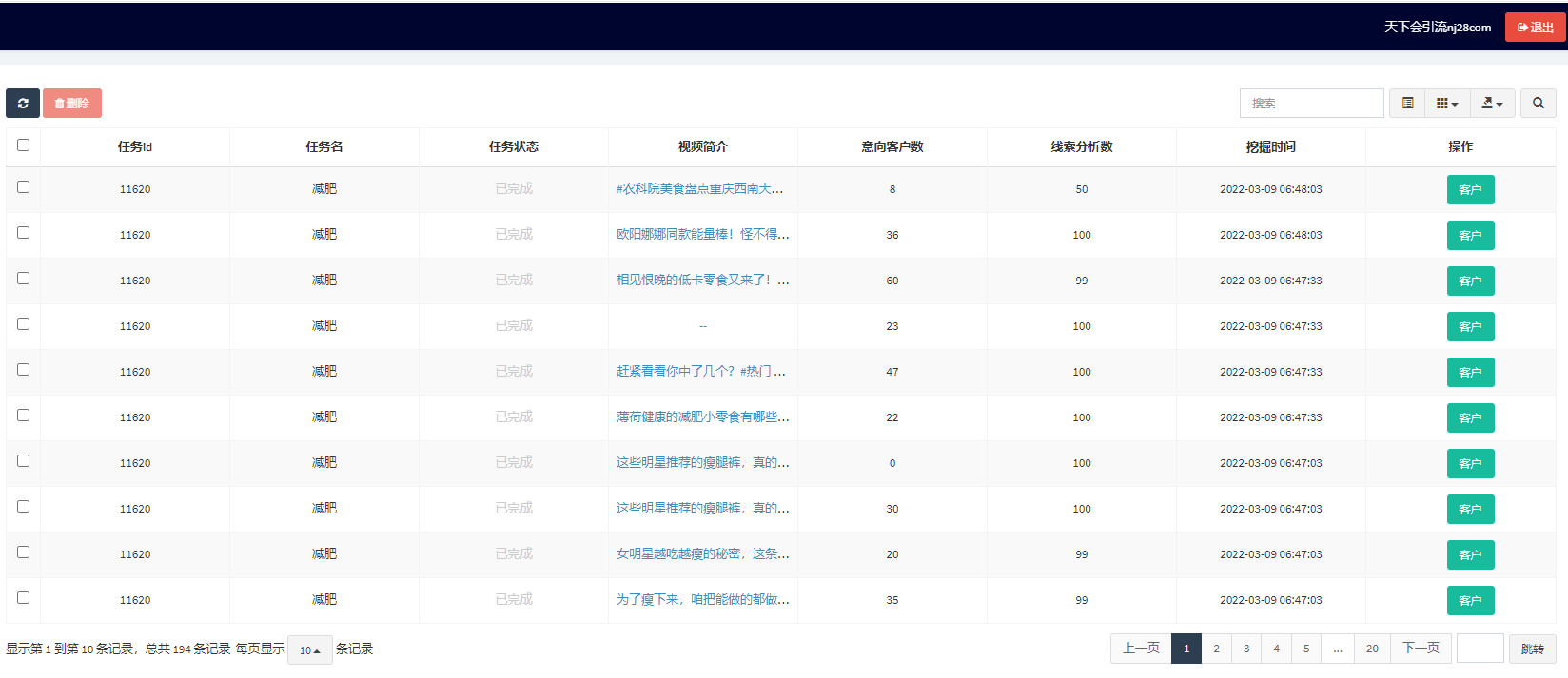Click 客户 button in the last table row
1568x678 pixels.
(1470, 601)
